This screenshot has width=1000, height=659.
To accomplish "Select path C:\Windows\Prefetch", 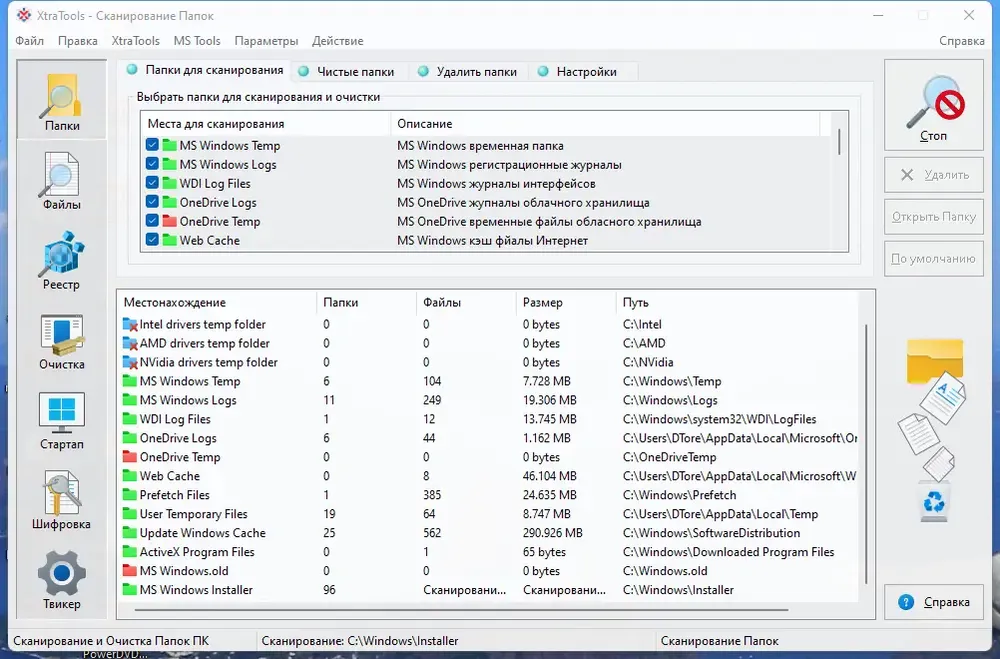I will [x=680, y=494].
